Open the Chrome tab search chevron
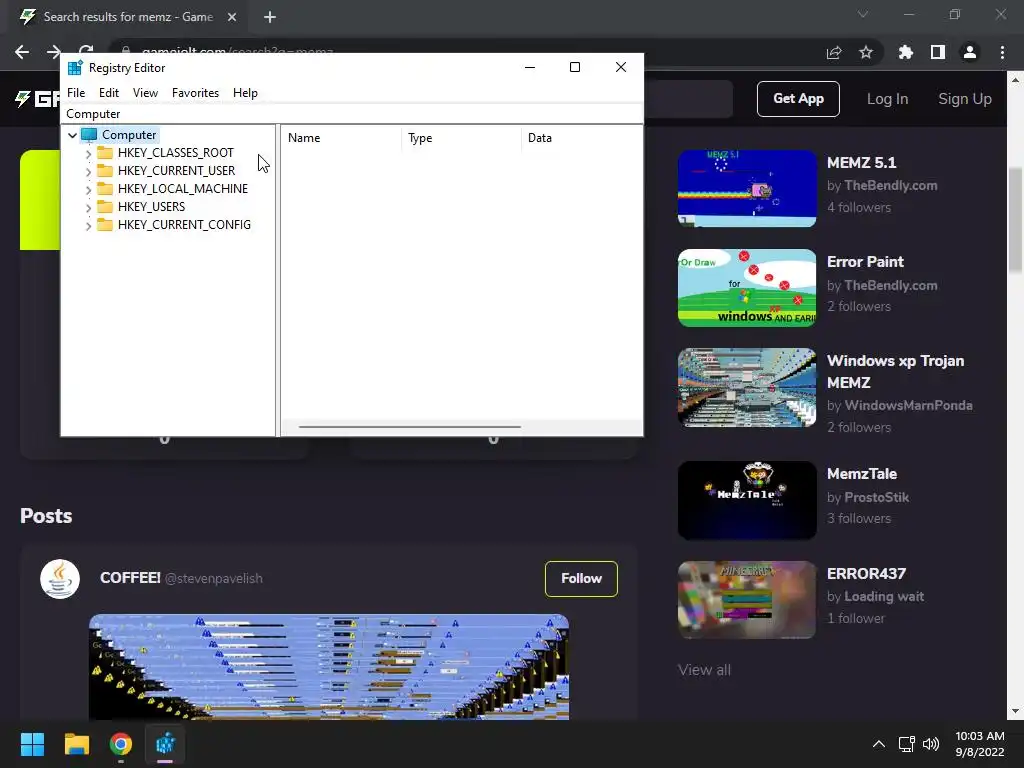Image resolution: width=1024 pixels, height=768 pixels. click(863, 14)
